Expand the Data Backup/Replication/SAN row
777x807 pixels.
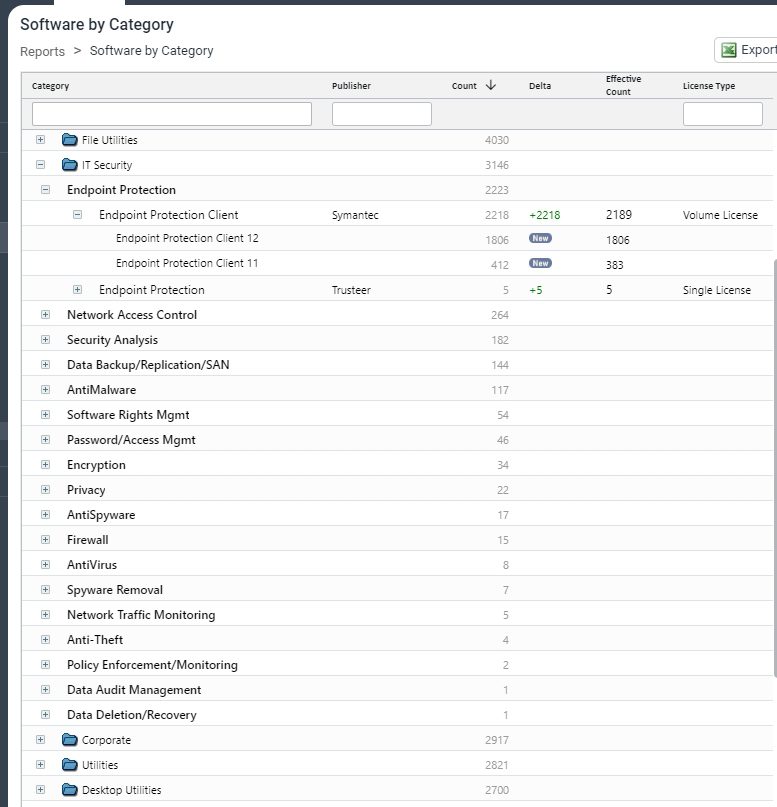coord(45,364)
